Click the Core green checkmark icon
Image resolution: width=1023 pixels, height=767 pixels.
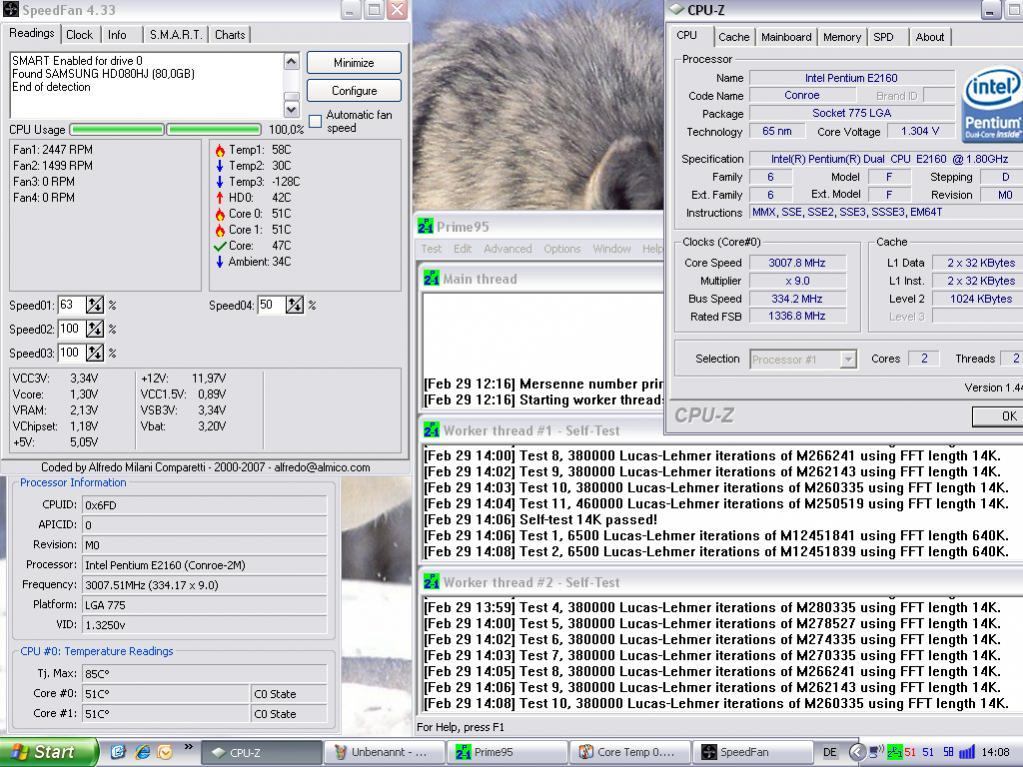click(220, 246)
